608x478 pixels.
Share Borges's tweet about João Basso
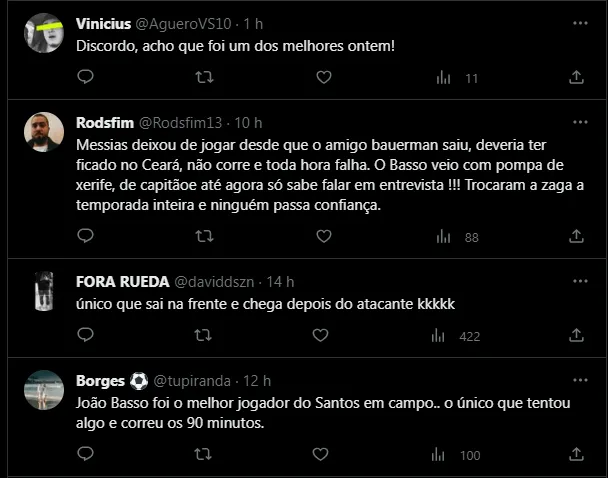pyautogui.click(x=576, y=455)
